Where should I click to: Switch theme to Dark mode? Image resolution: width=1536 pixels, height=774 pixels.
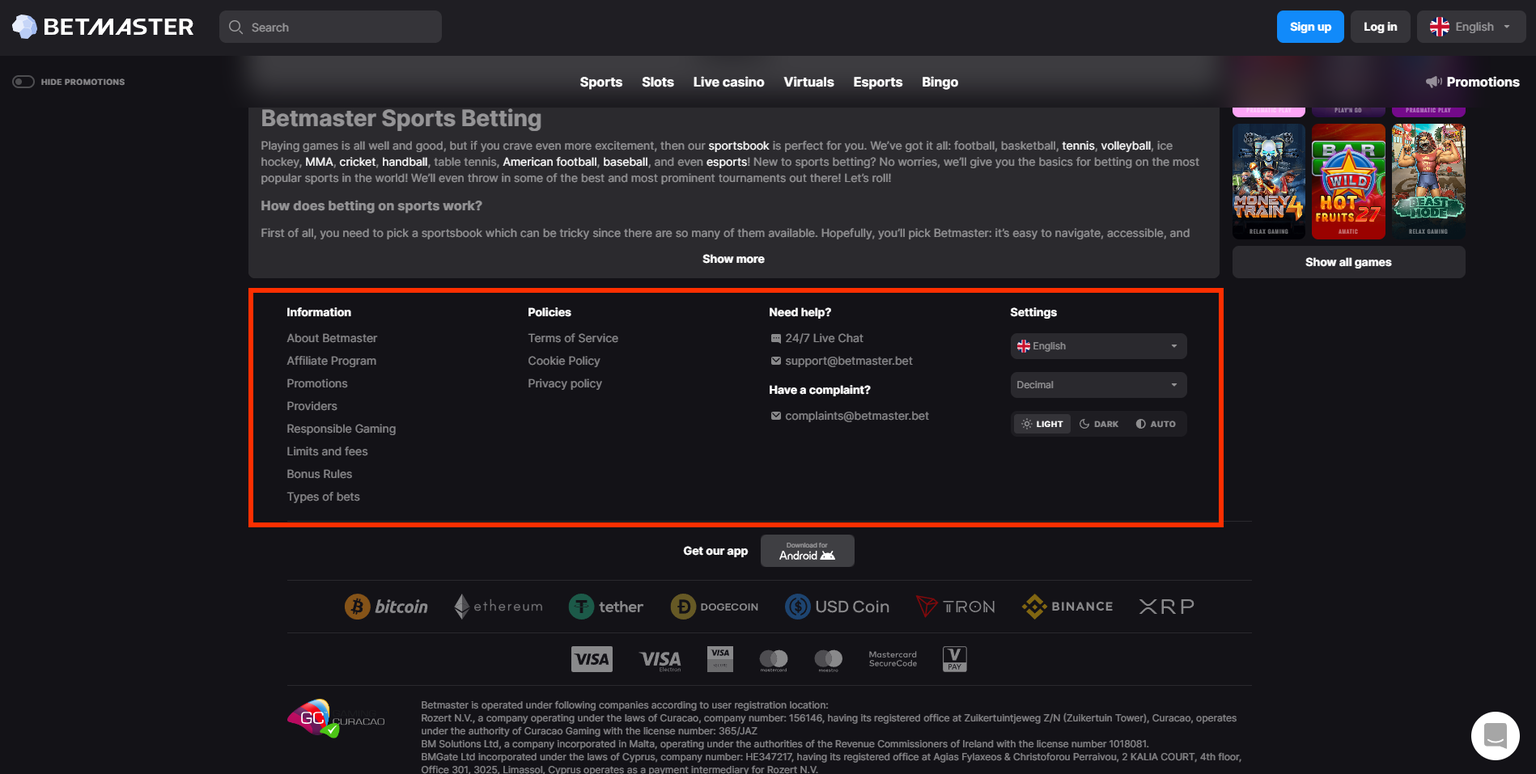1098,423
